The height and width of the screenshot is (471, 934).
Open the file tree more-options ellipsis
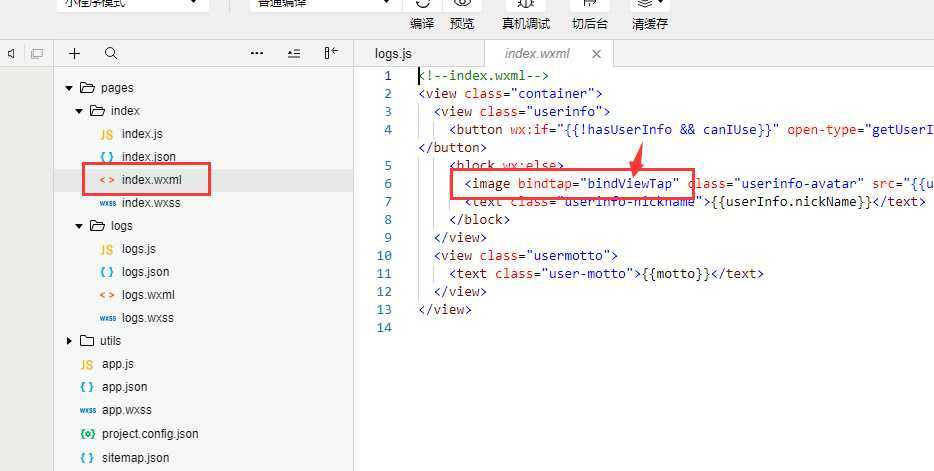tap(257, 53)
